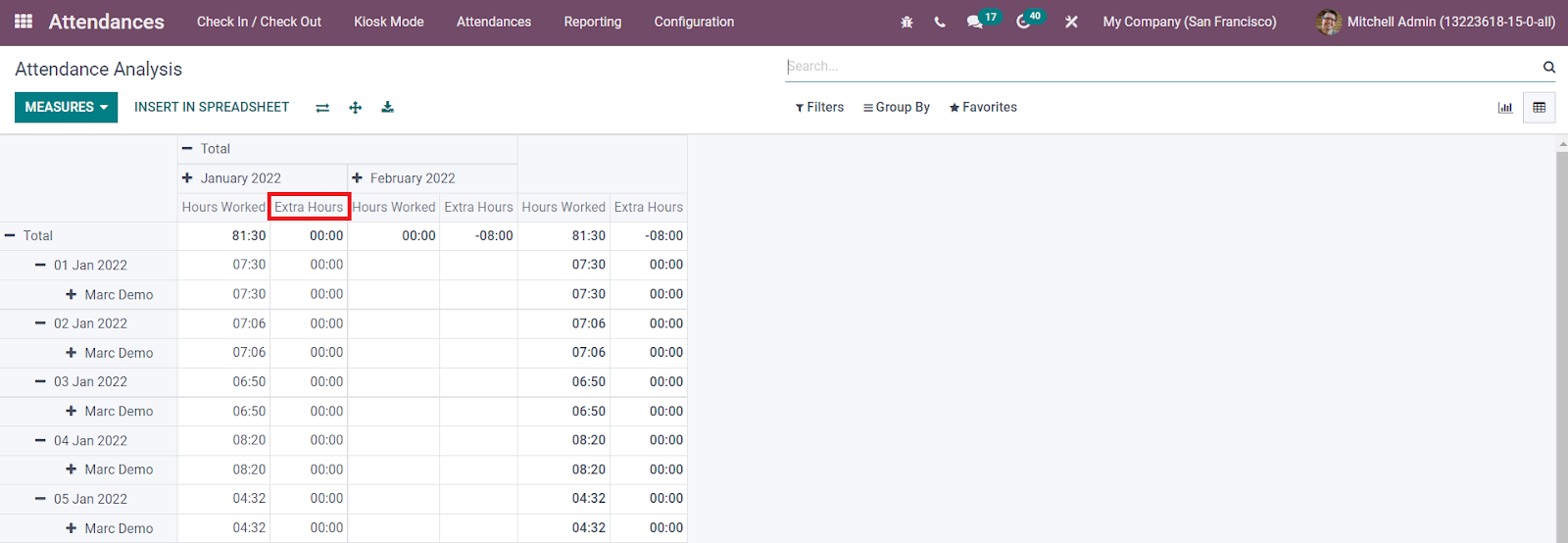Open the Group By dropdown
Viewport: 1568px width, 543px height.
[897, 107]
